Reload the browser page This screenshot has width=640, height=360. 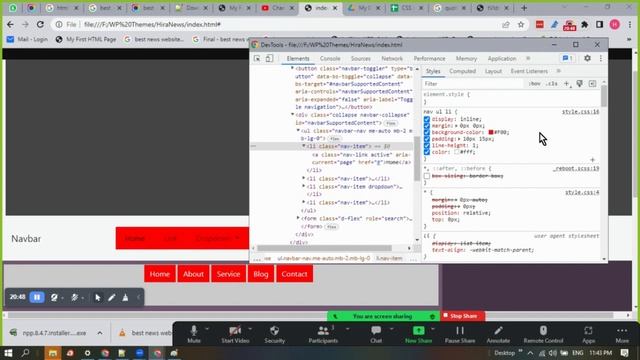40,24
